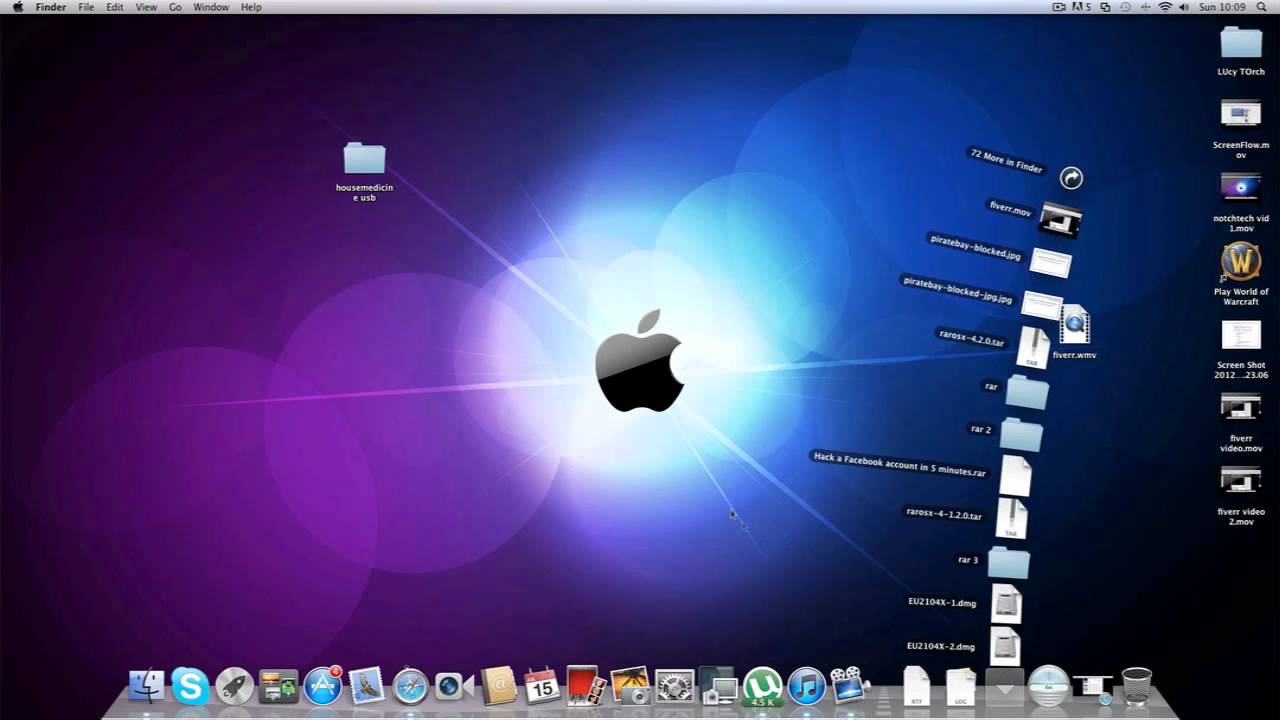This screenshot has height=720, width=1280.
Task: Open iCal calendar showing 15
Action: click(x=542, y=686)
